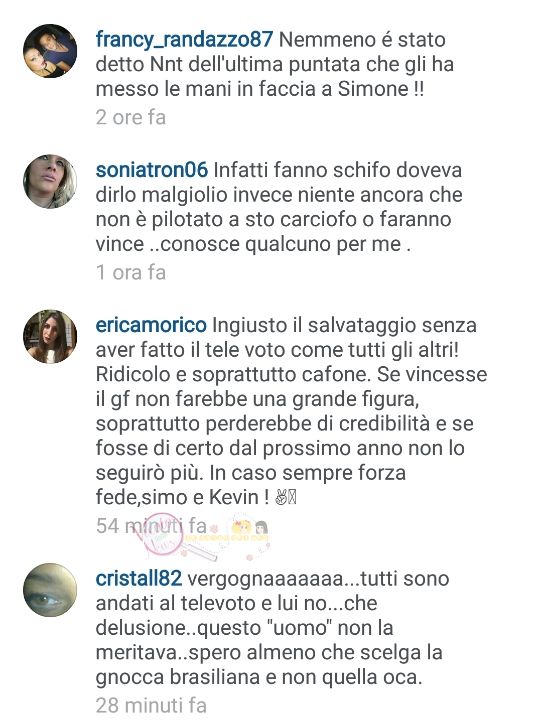The height and width of the screenshot is (728, 540).
Task: Click the cartoon characters in the watermark
Action: (248, 529)
